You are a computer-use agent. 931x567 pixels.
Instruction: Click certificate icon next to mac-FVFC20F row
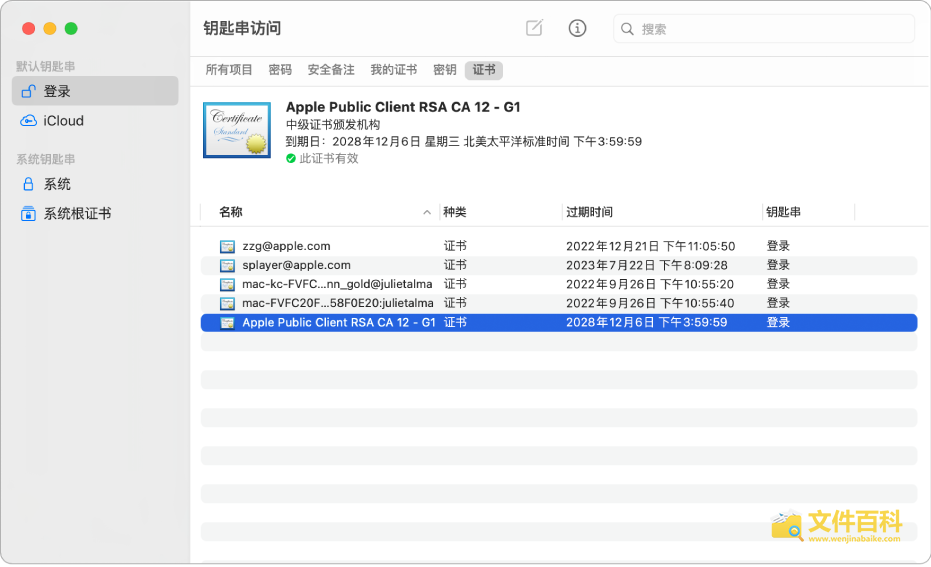(x=227, y=303)
